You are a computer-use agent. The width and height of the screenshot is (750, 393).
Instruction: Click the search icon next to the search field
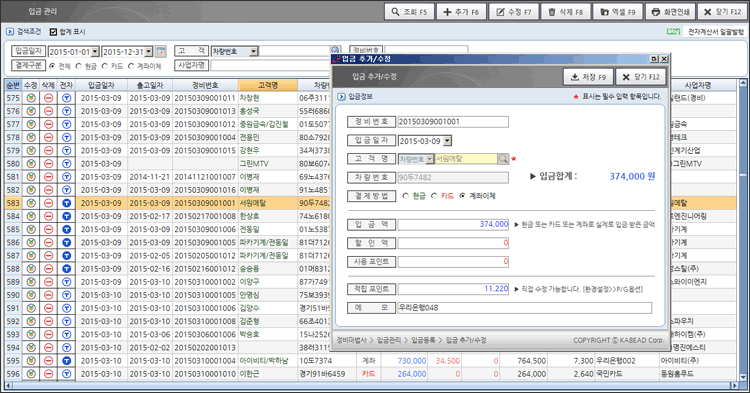pyautogui.click(x=335, y=50)
